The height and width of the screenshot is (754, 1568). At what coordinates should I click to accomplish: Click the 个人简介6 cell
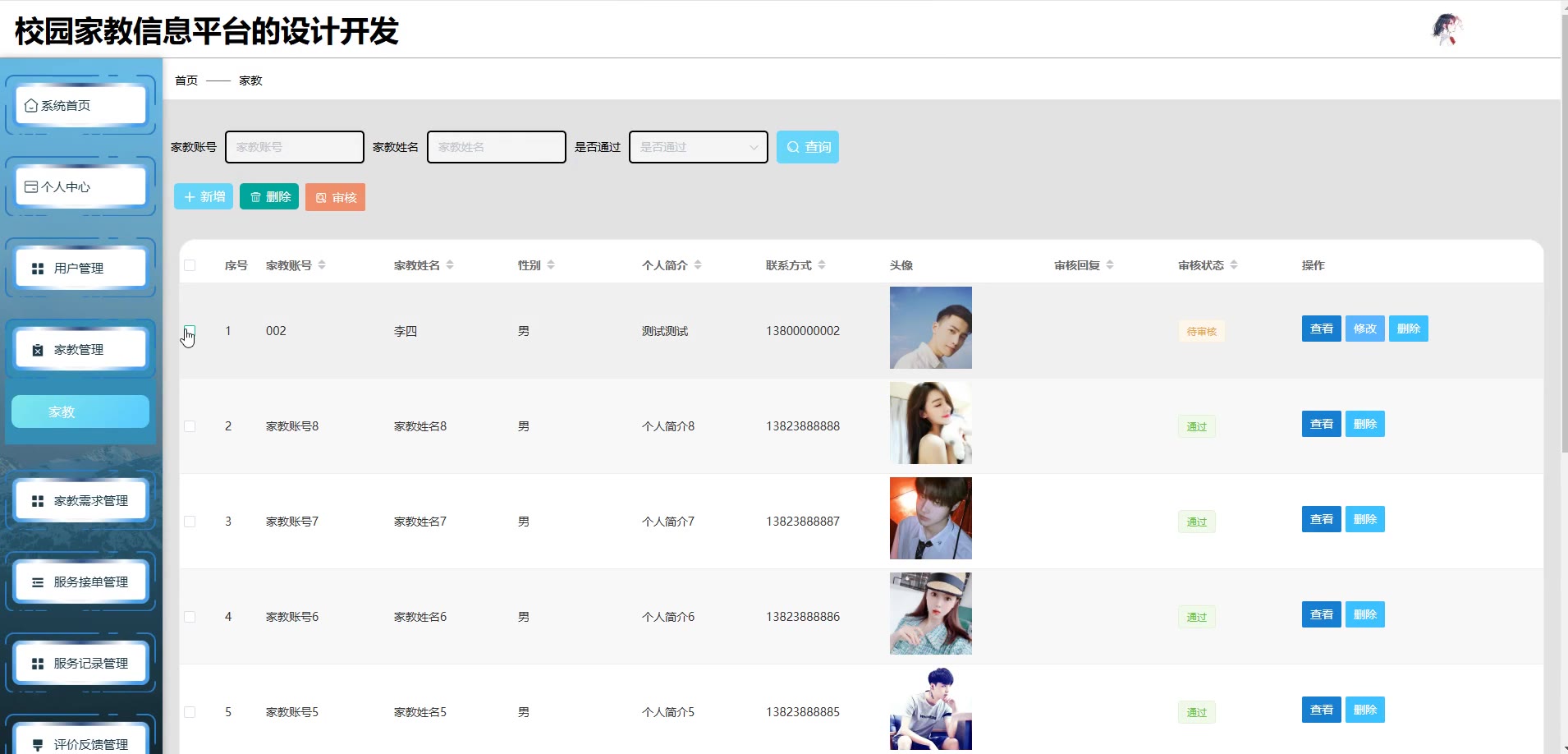pos(668,617)
